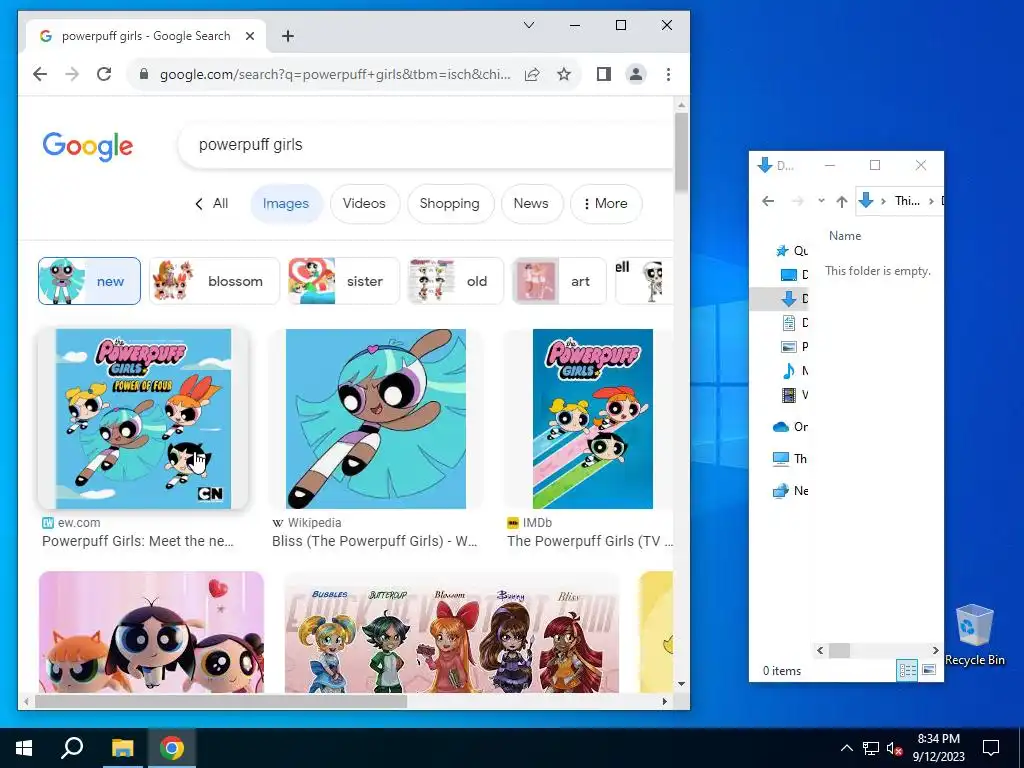Open 'The Powerpuff Girls (TV' IMDb link

590,541
